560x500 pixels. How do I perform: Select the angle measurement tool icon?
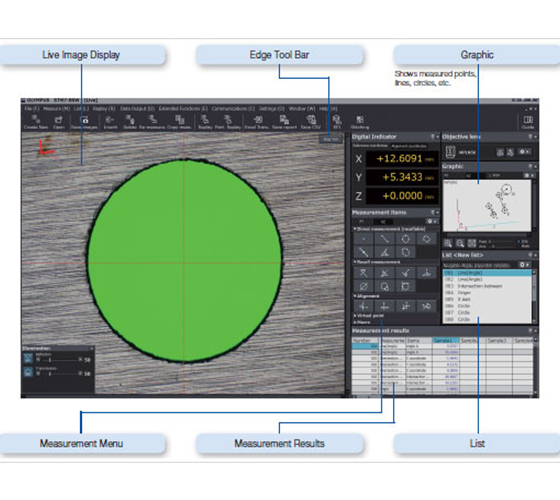click(x=384, y=252)
